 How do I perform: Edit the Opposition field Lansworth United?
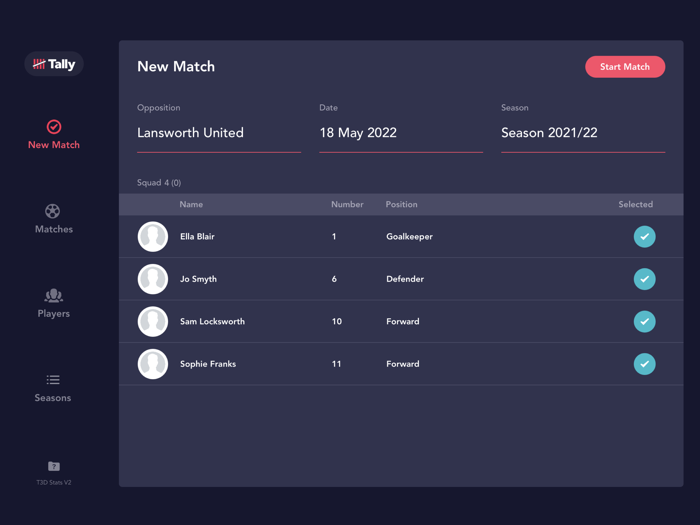tap(218, 133)
